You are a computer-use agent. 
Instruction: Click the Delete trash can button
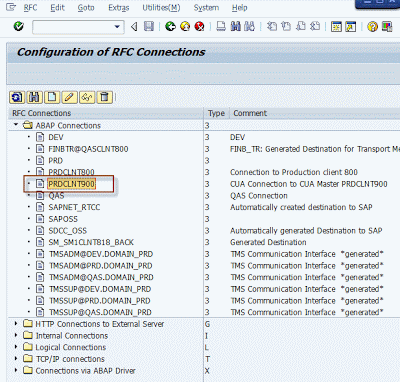pyautogui.click(x=104, y=97)
